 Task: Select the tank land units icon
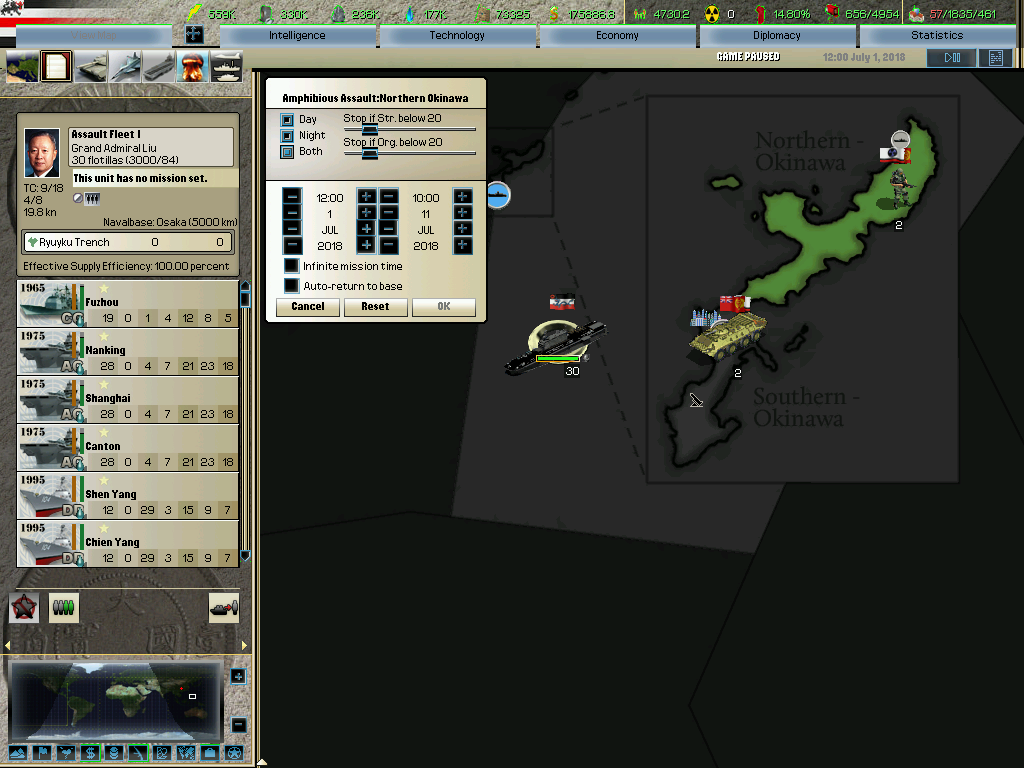(x=91, y=67)
